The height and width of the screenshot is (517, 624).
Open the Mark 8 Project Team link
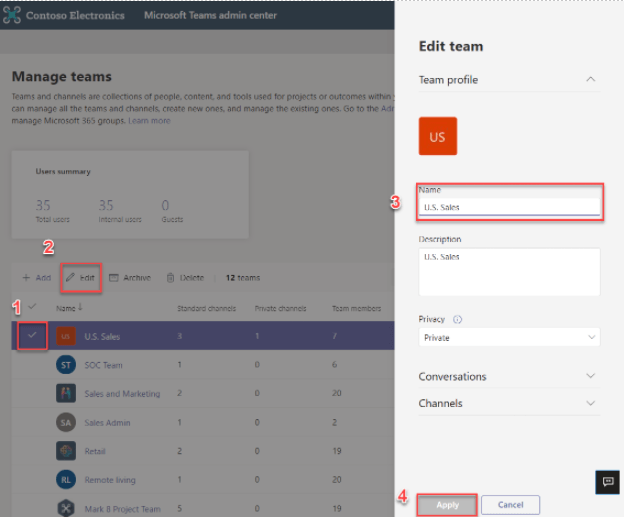pyautogui.click(x=123, y=509)
